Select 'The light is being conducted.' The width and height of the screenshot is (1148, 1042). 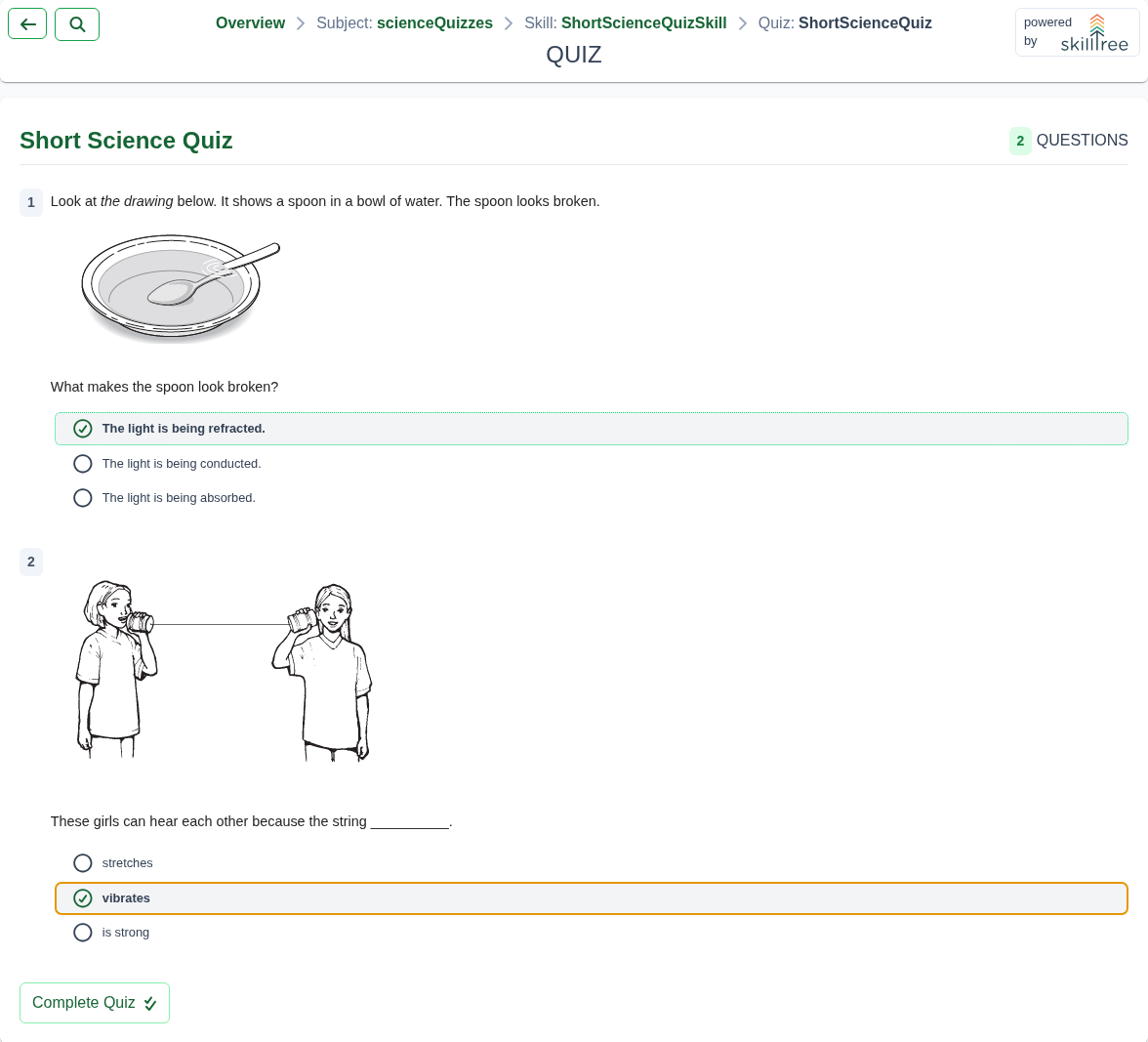click(x=592, y=464)
